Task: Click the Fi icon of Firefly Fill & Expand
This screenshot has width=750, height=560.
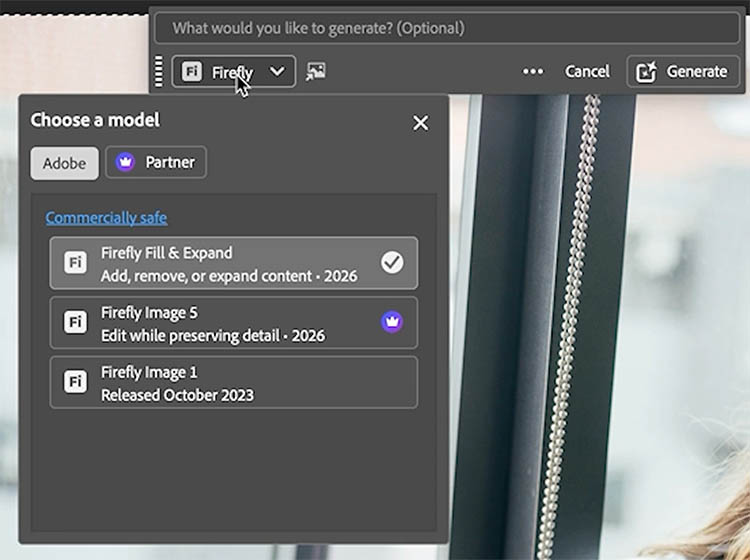Action: pos(76,263)
